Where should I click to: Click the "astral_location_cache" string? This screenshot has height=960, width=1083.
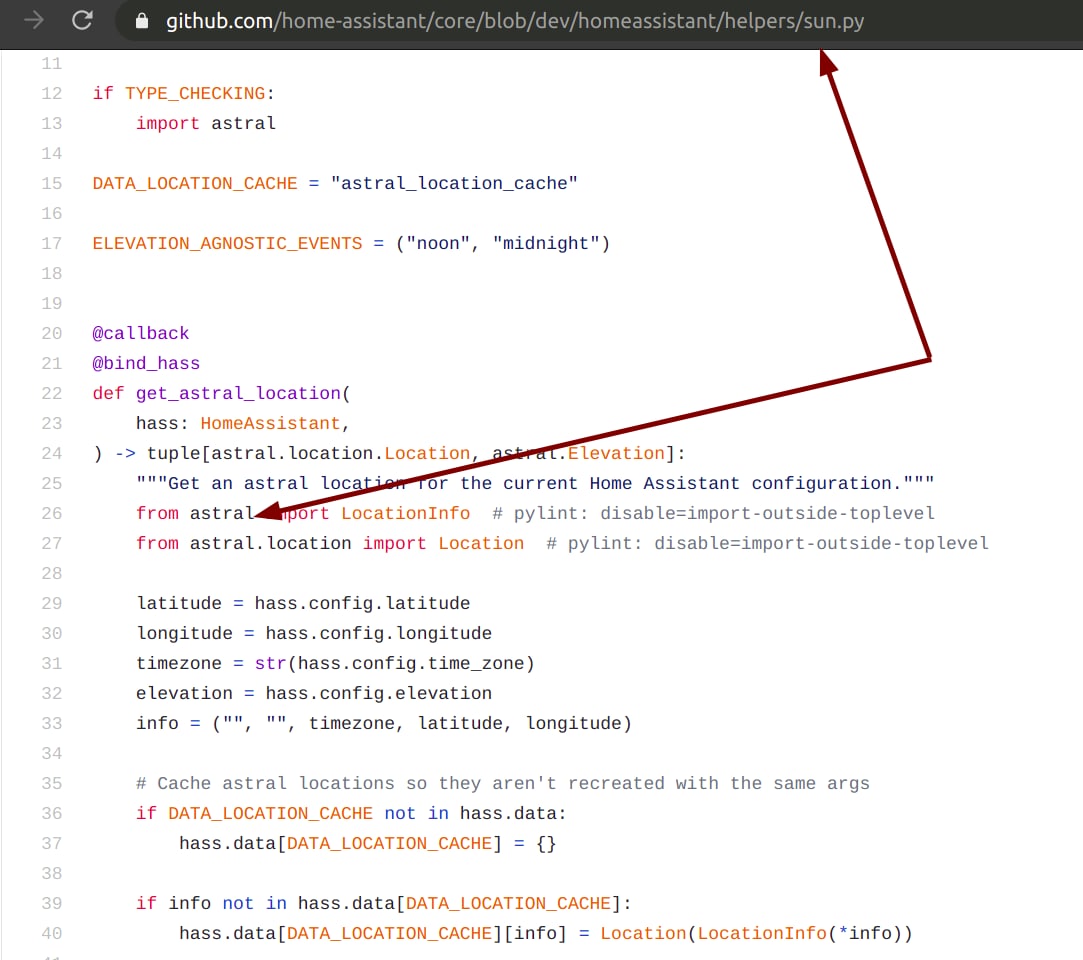454,184
